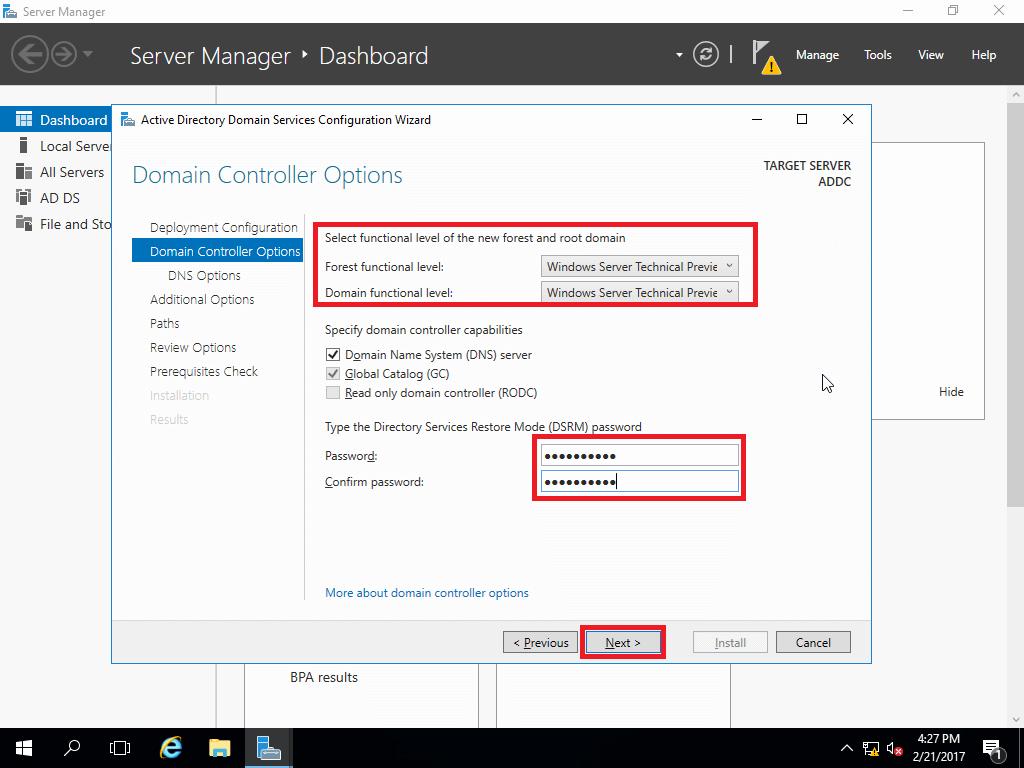Open the Manage menu
Viewport: 1024px width, 768px height.
[817, 55]
